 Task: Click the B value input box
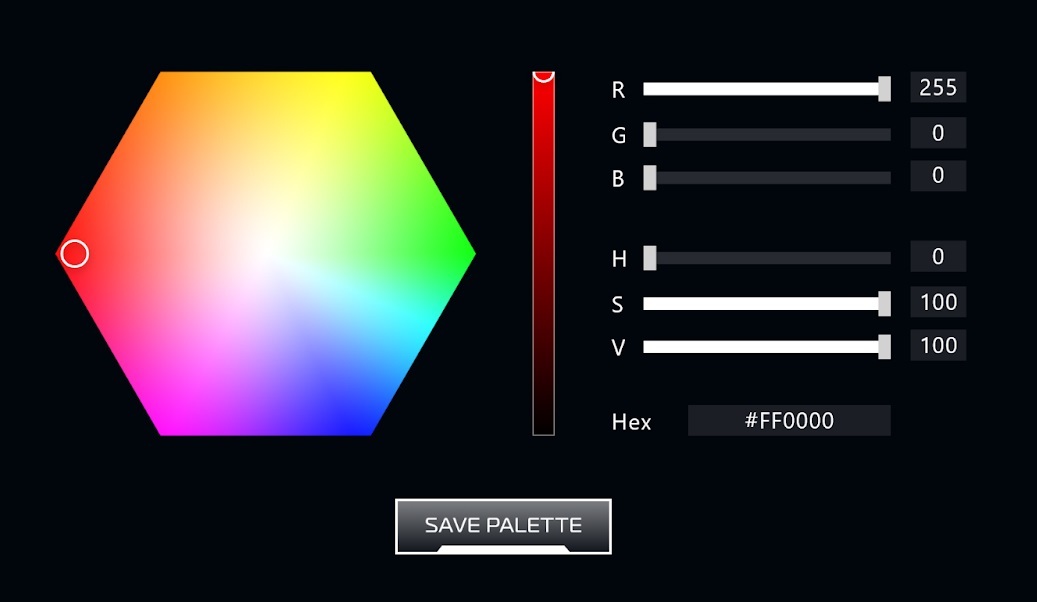pos(937,176)
